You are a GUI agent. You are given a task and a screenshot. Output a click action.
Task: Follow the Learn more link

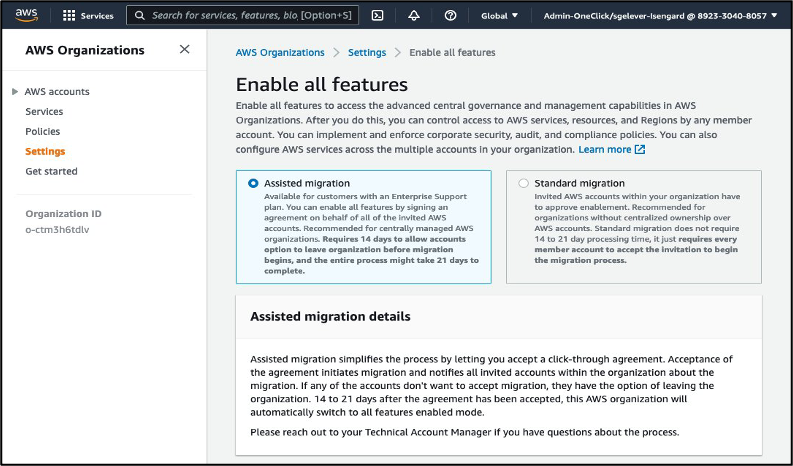click(605, 150)
